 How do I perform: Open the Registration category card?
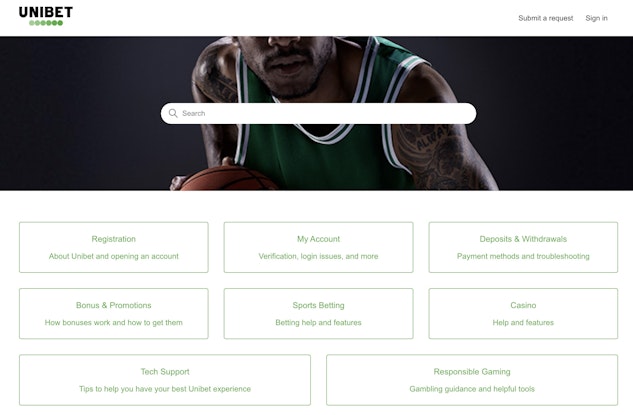pos(113,247)
